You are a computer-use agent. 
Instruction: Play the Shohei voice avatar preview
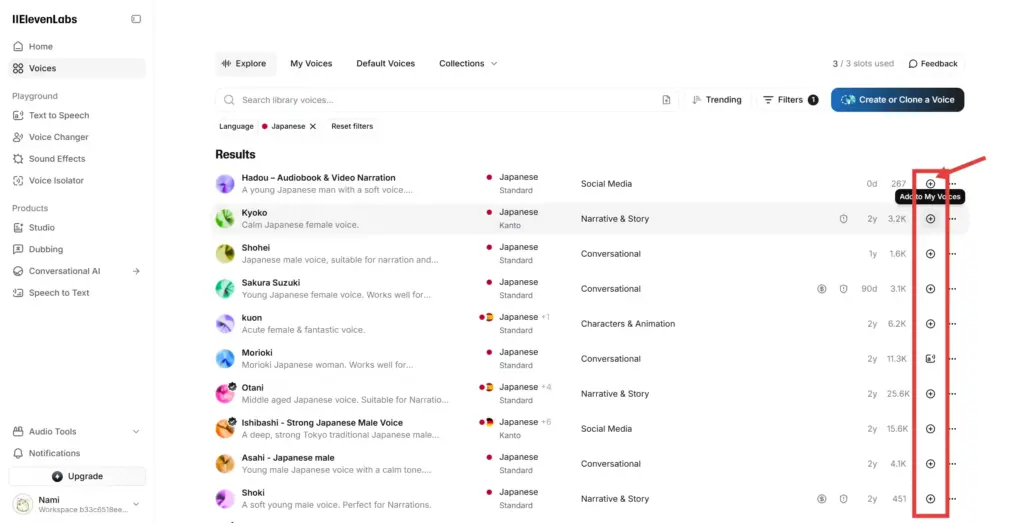[225, 254]
